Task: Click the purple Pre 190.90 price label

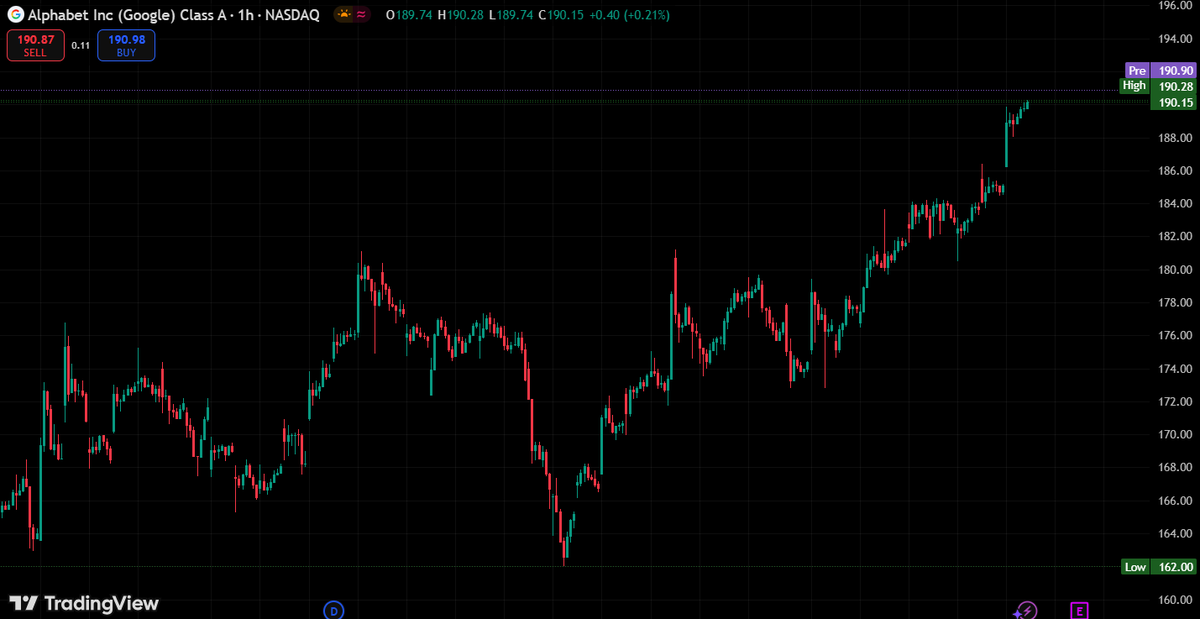Action: point(1161,71)
